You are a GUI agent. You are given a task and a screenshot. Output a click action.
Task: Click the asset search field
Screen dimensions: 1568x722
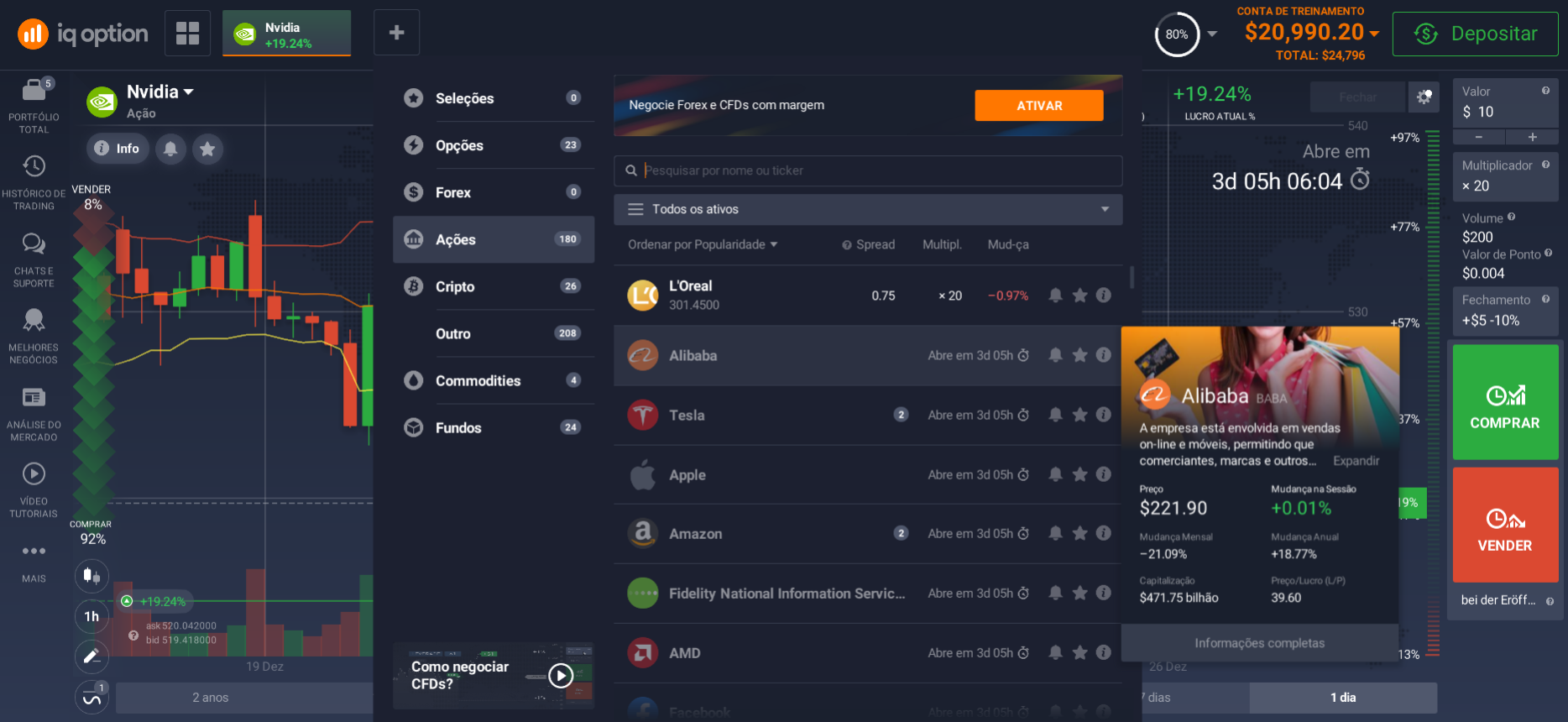(868, 170)
